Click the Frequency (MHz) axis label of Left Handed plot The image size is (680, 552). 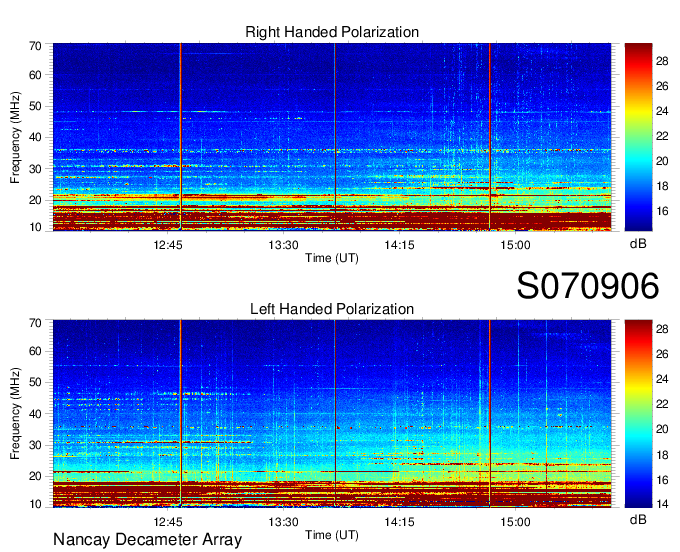[x=15, y=414]
